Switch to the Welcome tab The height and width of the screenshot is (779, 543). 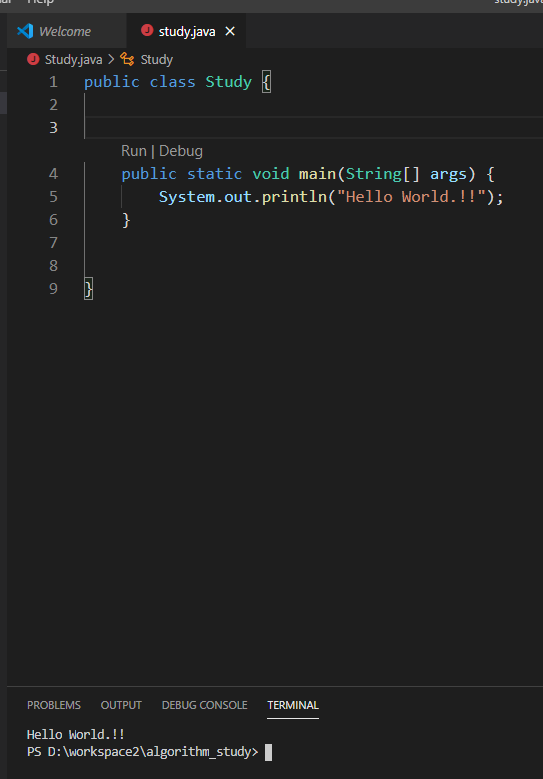coord(67,31)
